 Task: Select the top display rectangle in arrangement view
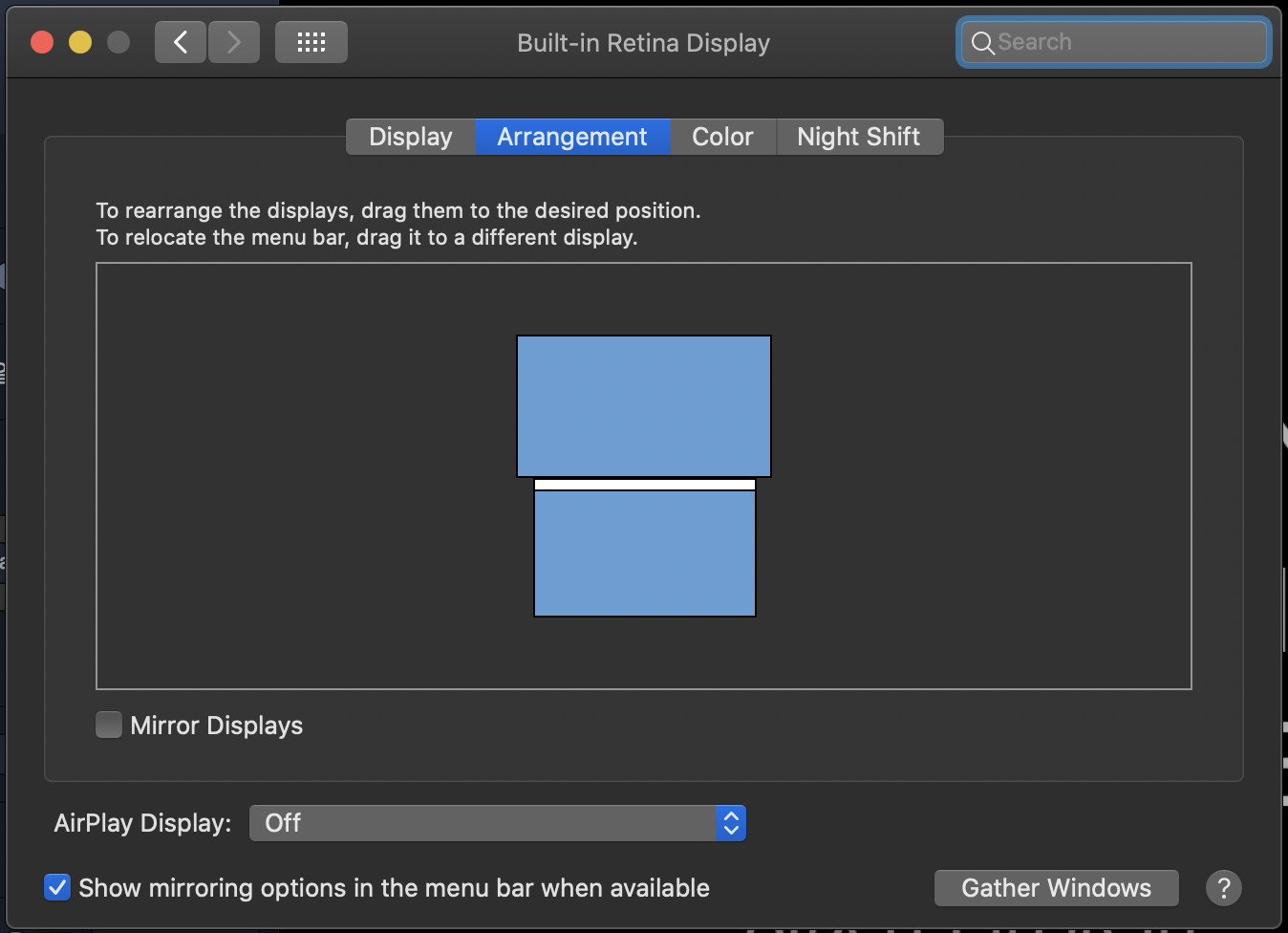tap(643, 406)
